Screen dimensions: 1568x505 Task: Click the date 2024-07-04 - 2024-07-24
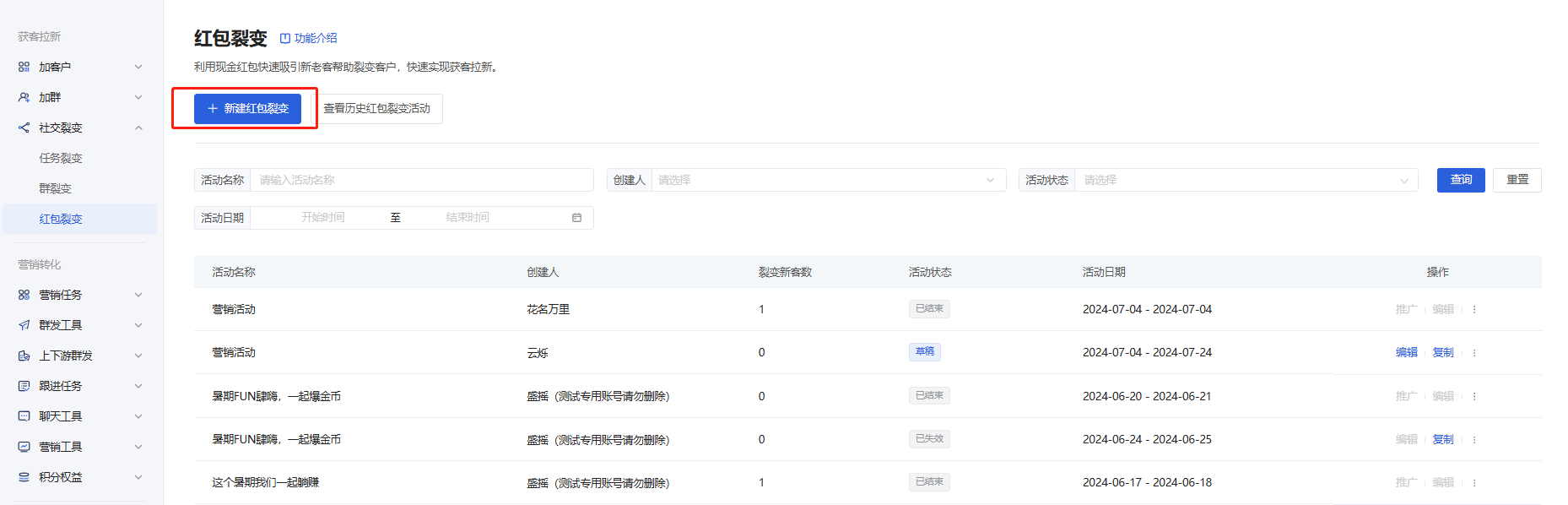click(x=1147, y=353)
